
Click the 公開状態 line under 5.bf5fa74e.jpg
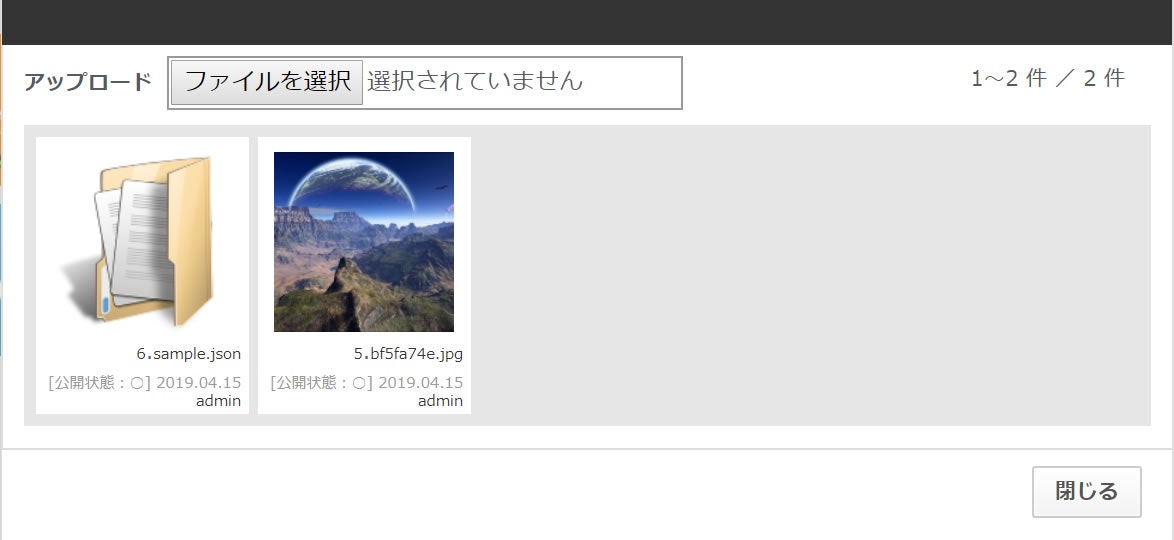coord(366,383)
